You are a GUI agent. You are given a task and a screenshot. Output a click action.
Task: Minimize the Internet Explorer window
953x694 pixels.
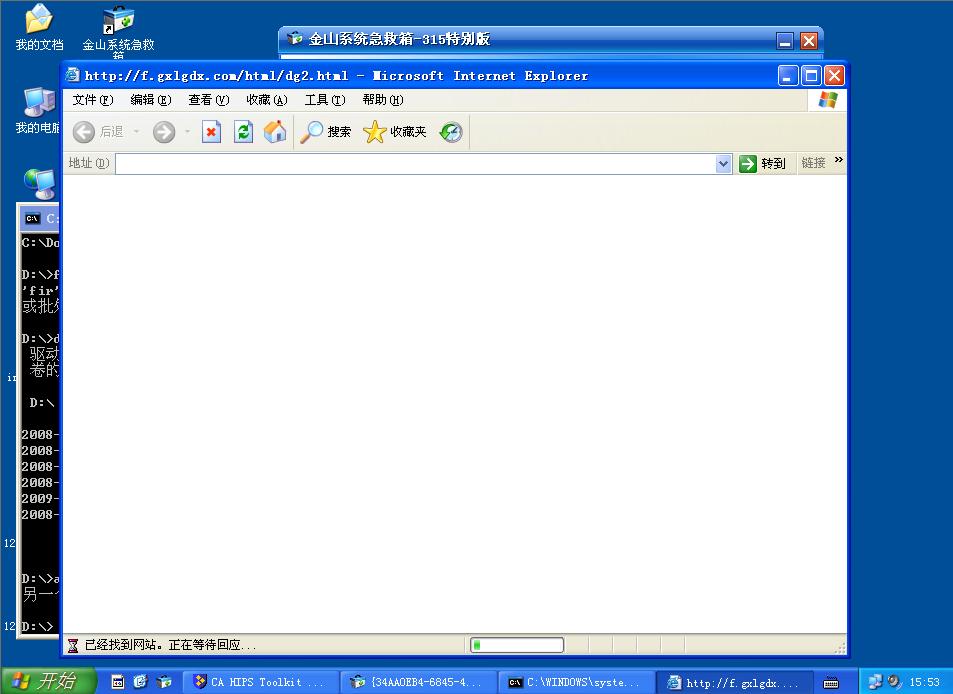coord(788,76)
